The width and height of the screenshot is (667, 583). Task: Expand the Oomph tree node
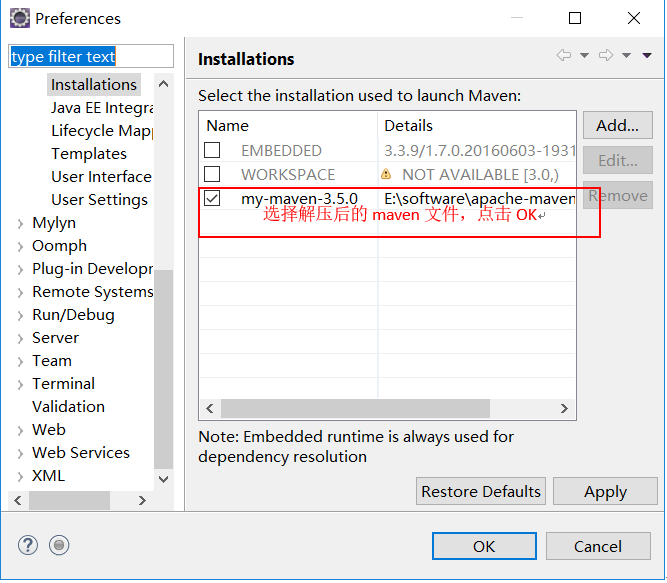click(20, 247)
